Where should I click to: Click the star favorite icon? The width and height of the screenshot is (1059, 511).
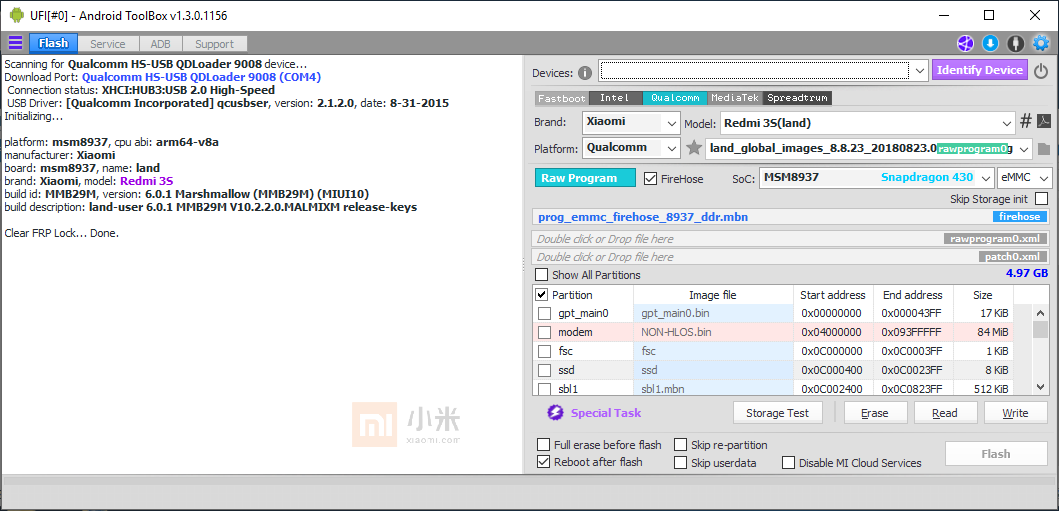694,148
